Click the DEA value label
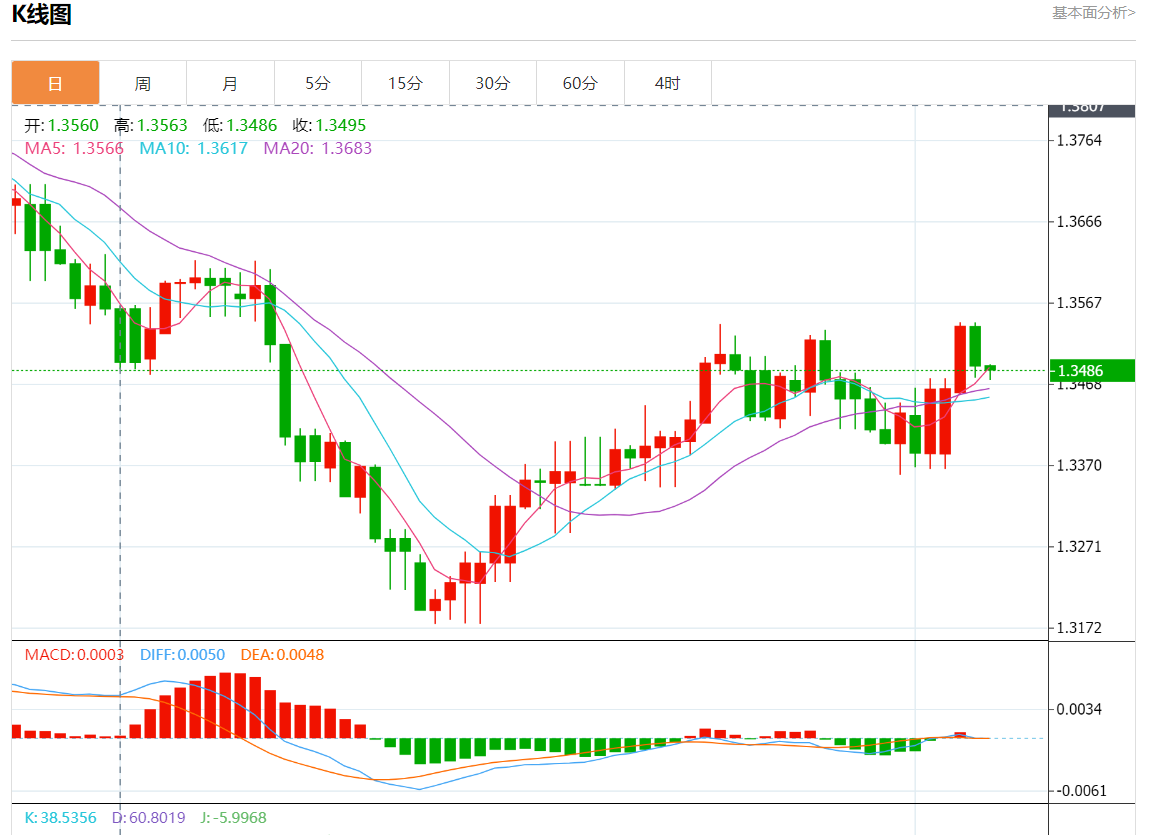Viewport: 1173px width, 835px height. pyautogui.click(x=282, y=655)
